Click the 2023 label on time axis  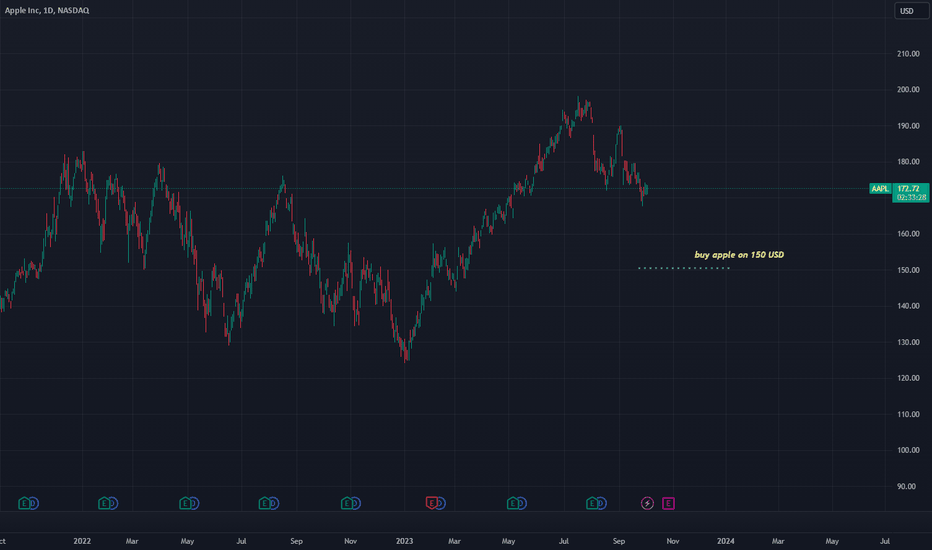[x=404, y=541]
